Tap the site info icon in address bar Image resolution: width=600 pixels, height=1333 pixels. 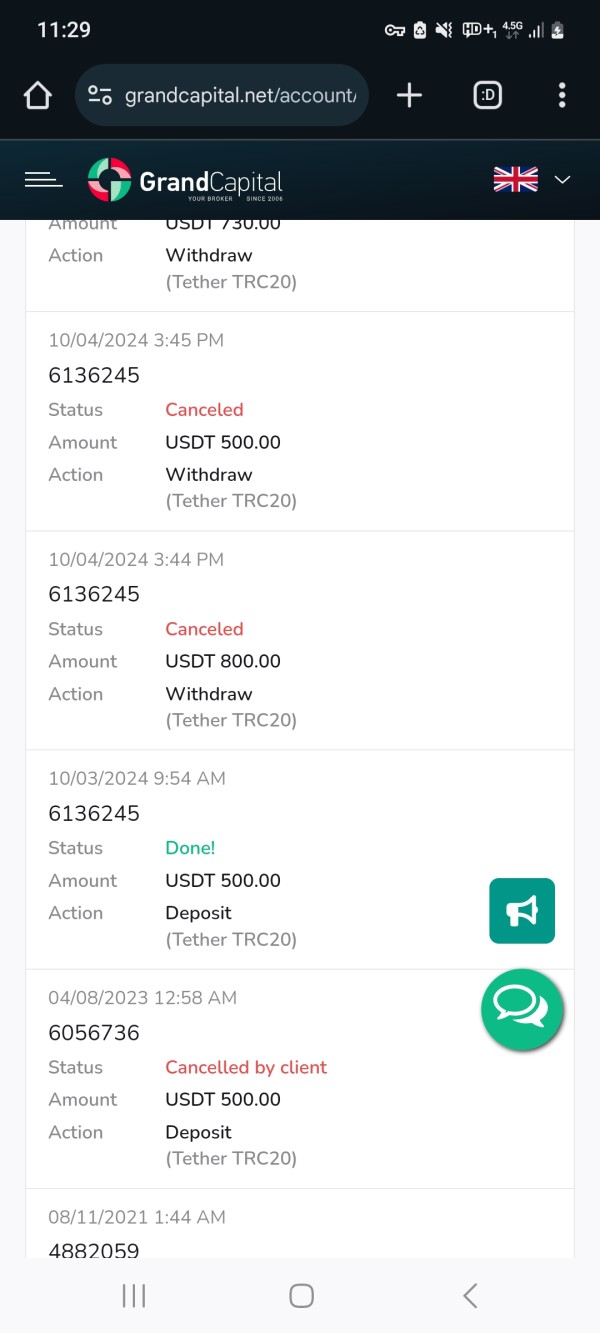(x=100, y=96)
